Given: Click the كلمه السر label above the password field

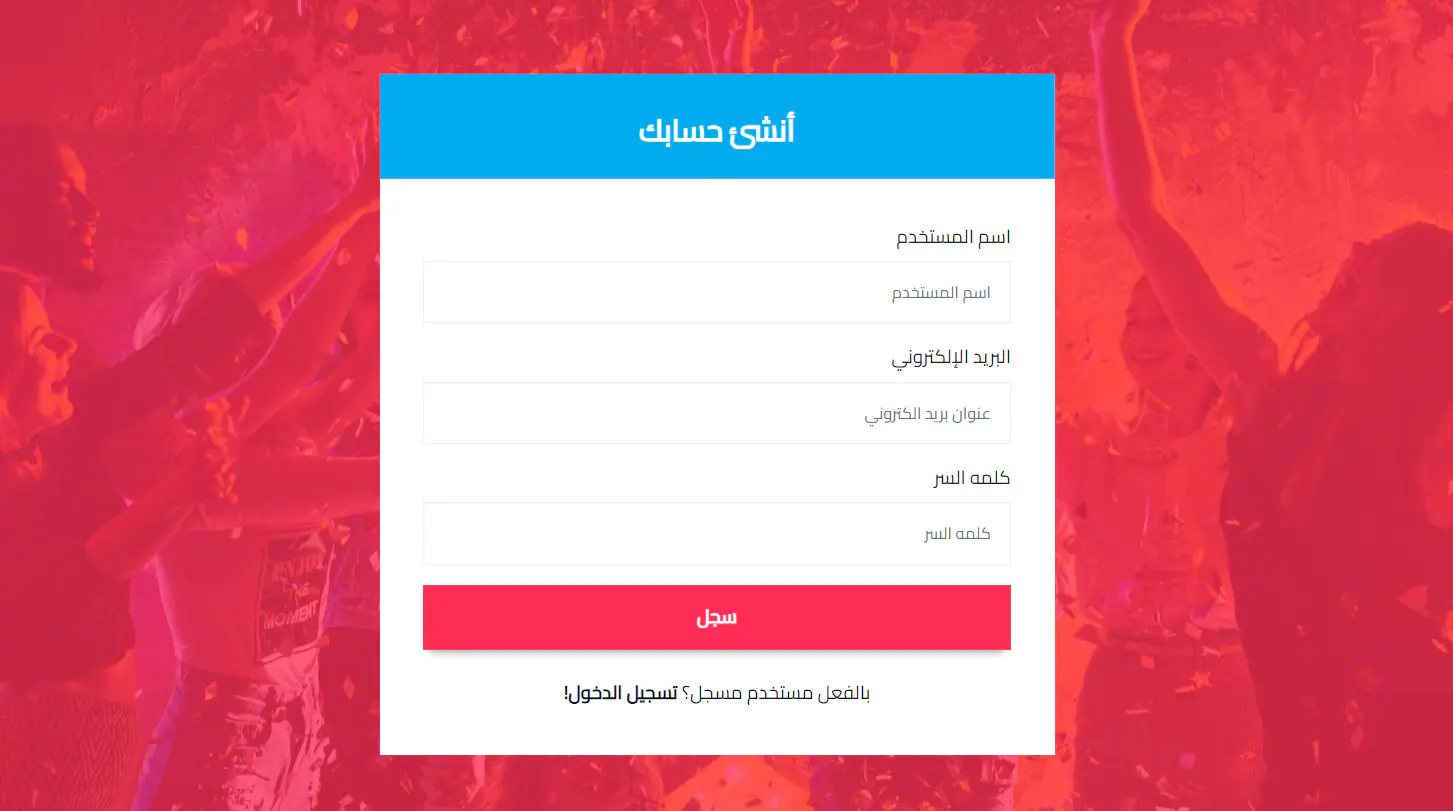Looking at the screenshot, I should click(x=971, y=478).
